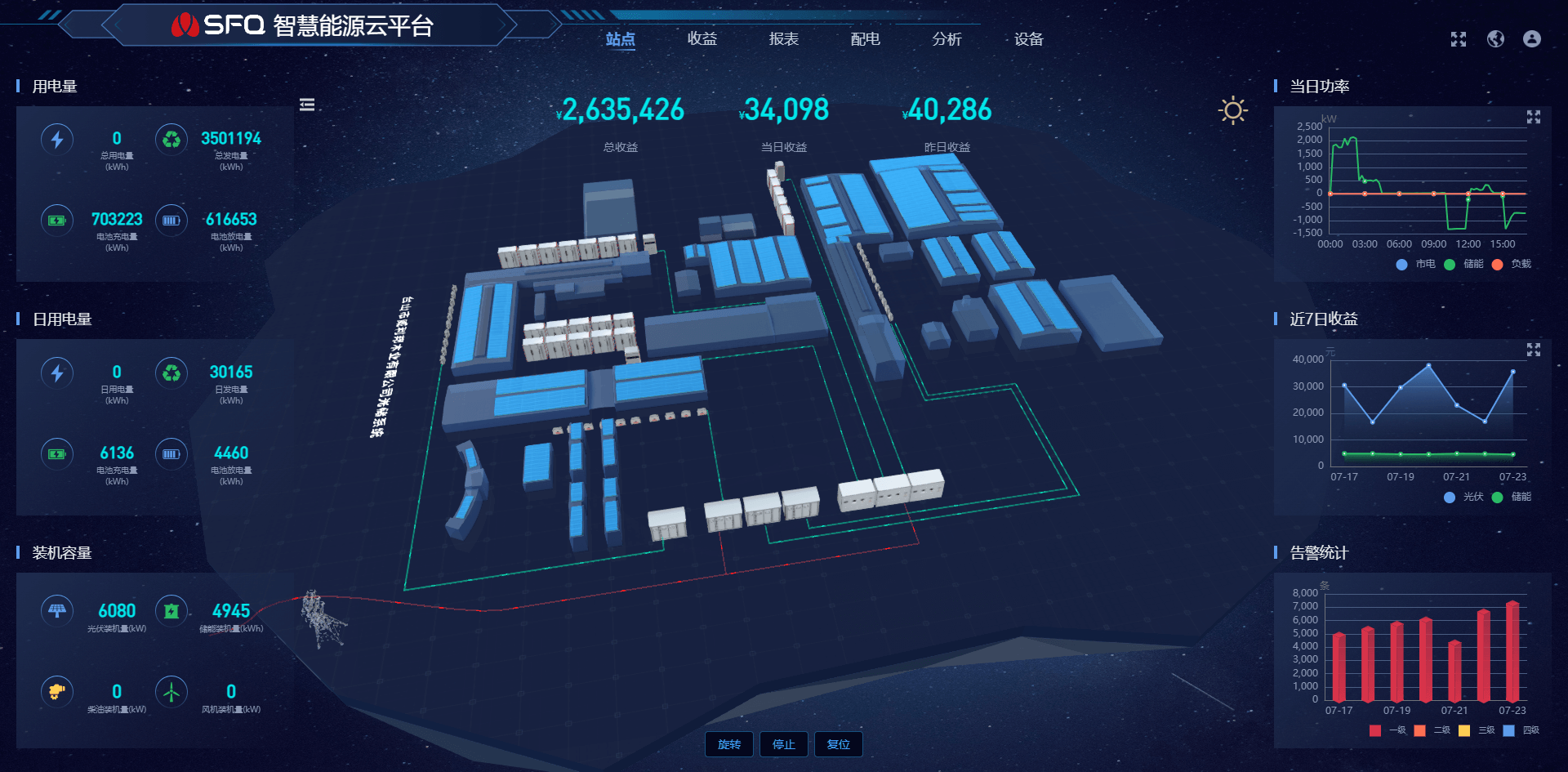Click the 总发电量 value 3501194
Screen dimensions: 1568x772
pyautogui.click(x=231, y=138)
